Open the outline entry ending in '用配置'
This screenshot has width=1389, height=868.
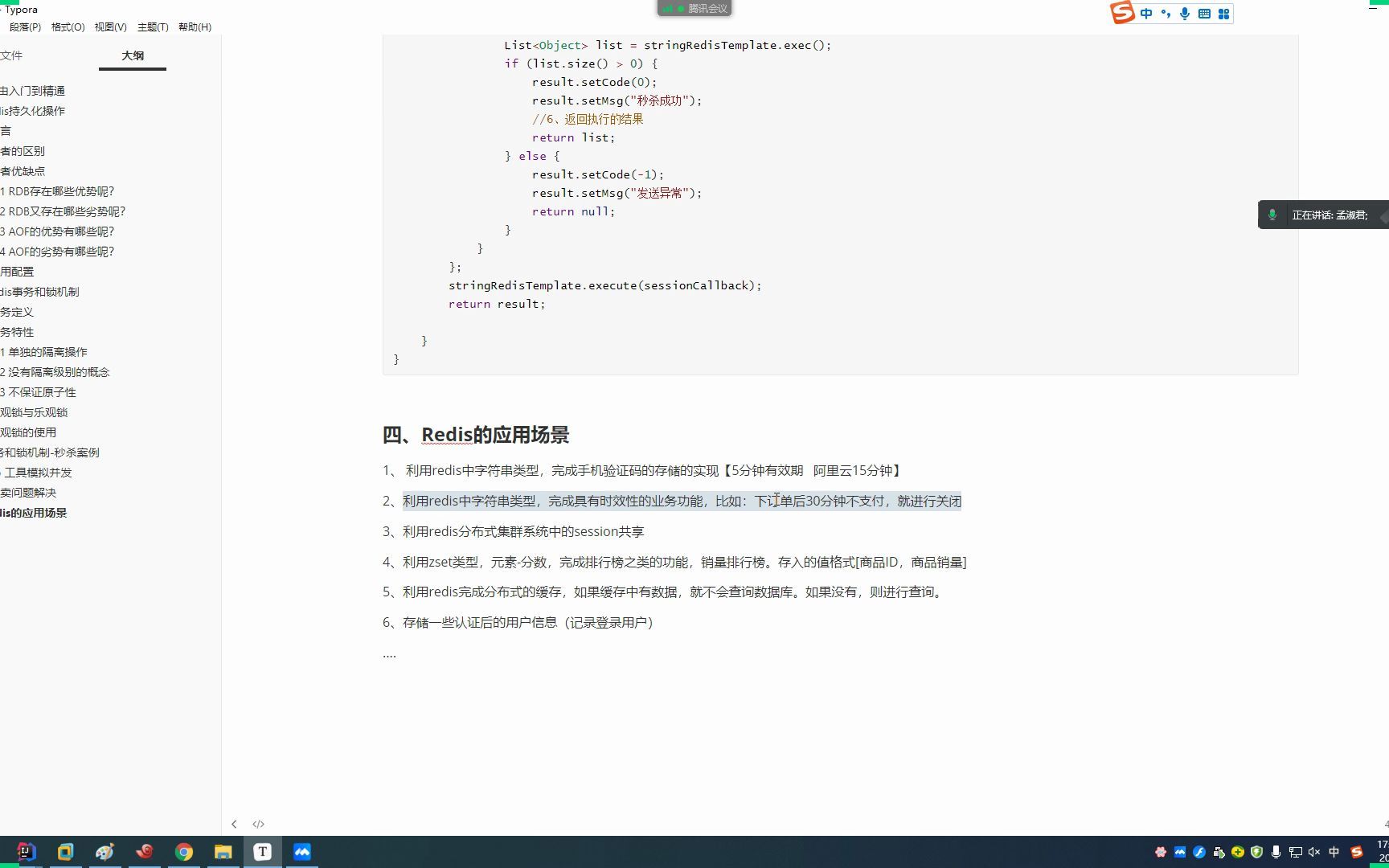[17, 272]
